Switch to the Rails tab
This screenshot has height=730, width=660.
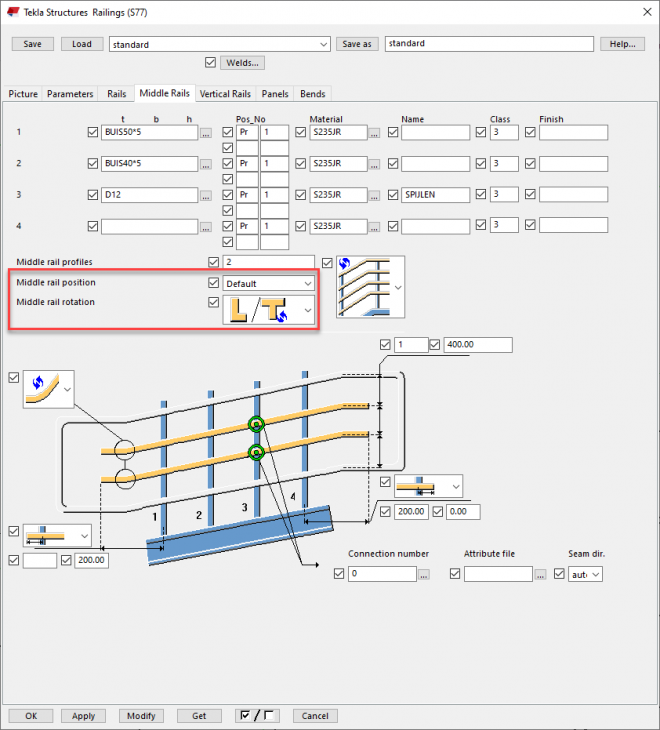coord(116,94)
